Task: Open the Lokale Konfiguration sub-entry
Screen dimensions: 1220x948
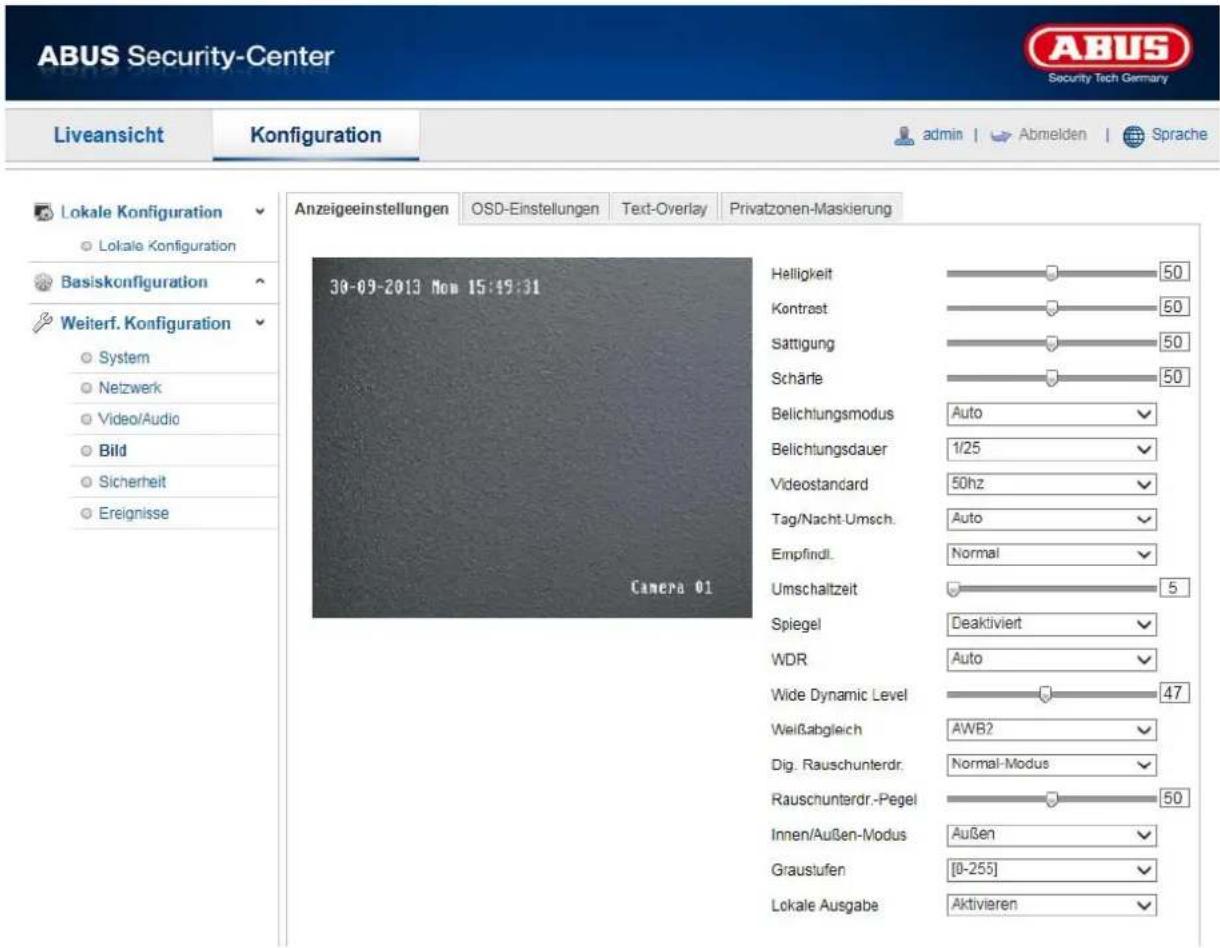Action: [x=166, y=245]
